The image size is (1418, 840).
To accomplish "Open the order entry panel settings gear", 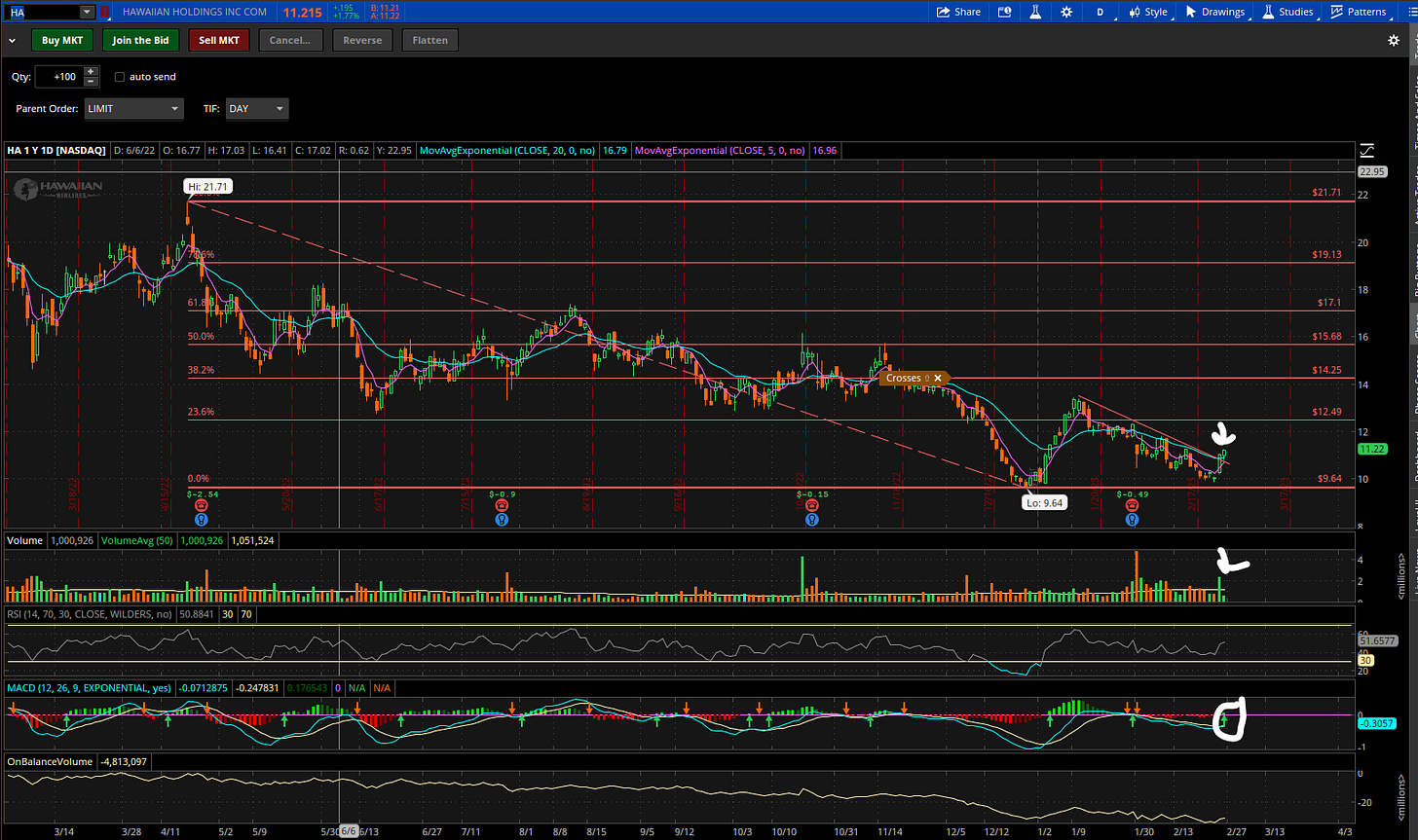I will [x=1393, y=40].
